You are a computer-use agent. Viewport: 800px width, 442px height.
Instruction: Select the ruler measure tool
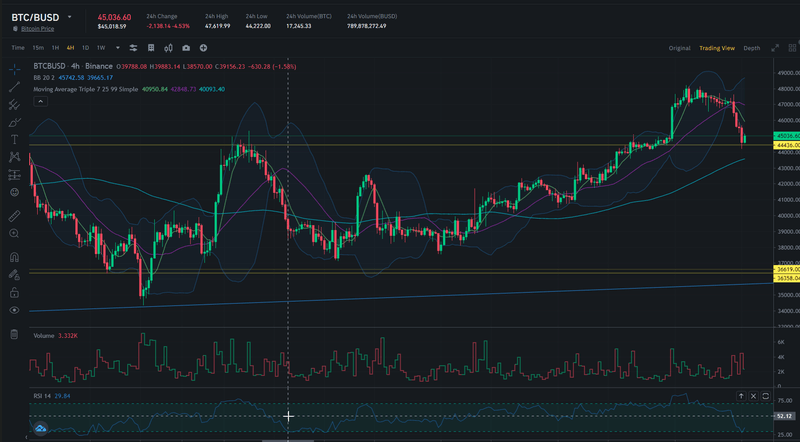pyautogui.click(x=14, y=216)
